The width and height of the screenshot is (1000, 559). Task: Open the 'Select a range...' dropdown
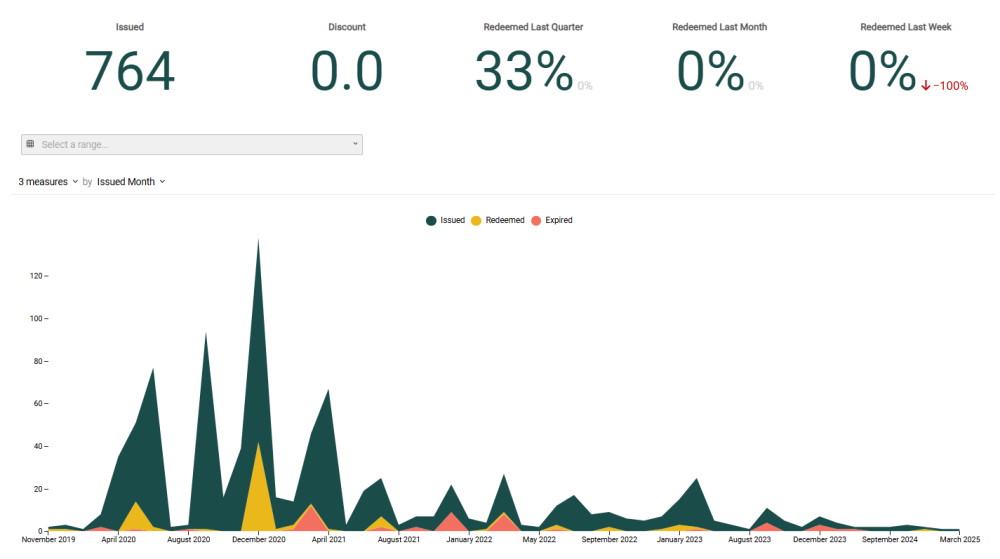pyautogui.click(x=192, y=144)
